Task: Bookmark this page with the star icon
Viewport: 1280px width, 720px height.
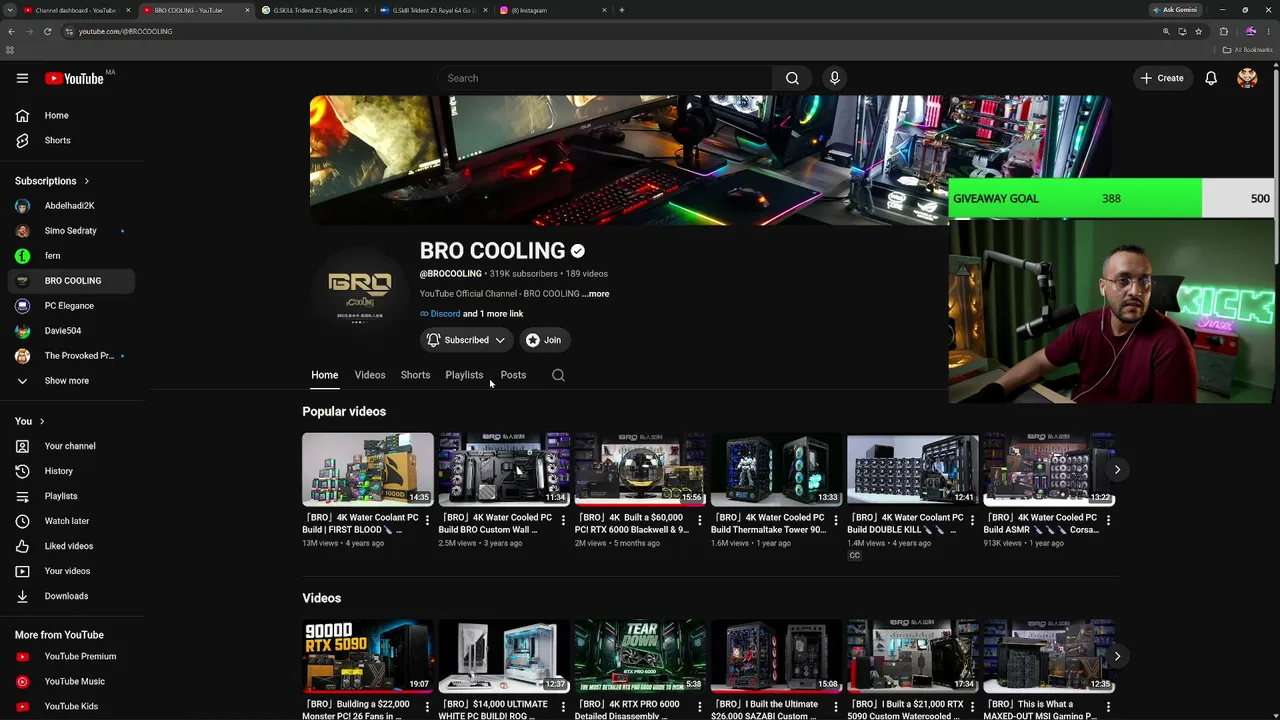Action: (1198, 31)
